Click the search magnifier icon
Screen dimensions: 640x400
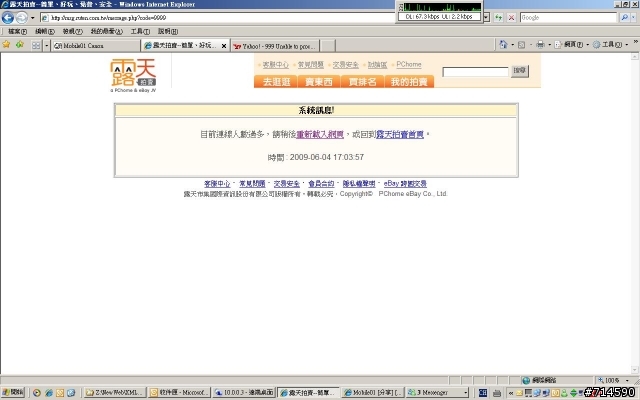[x=624, y=18]
